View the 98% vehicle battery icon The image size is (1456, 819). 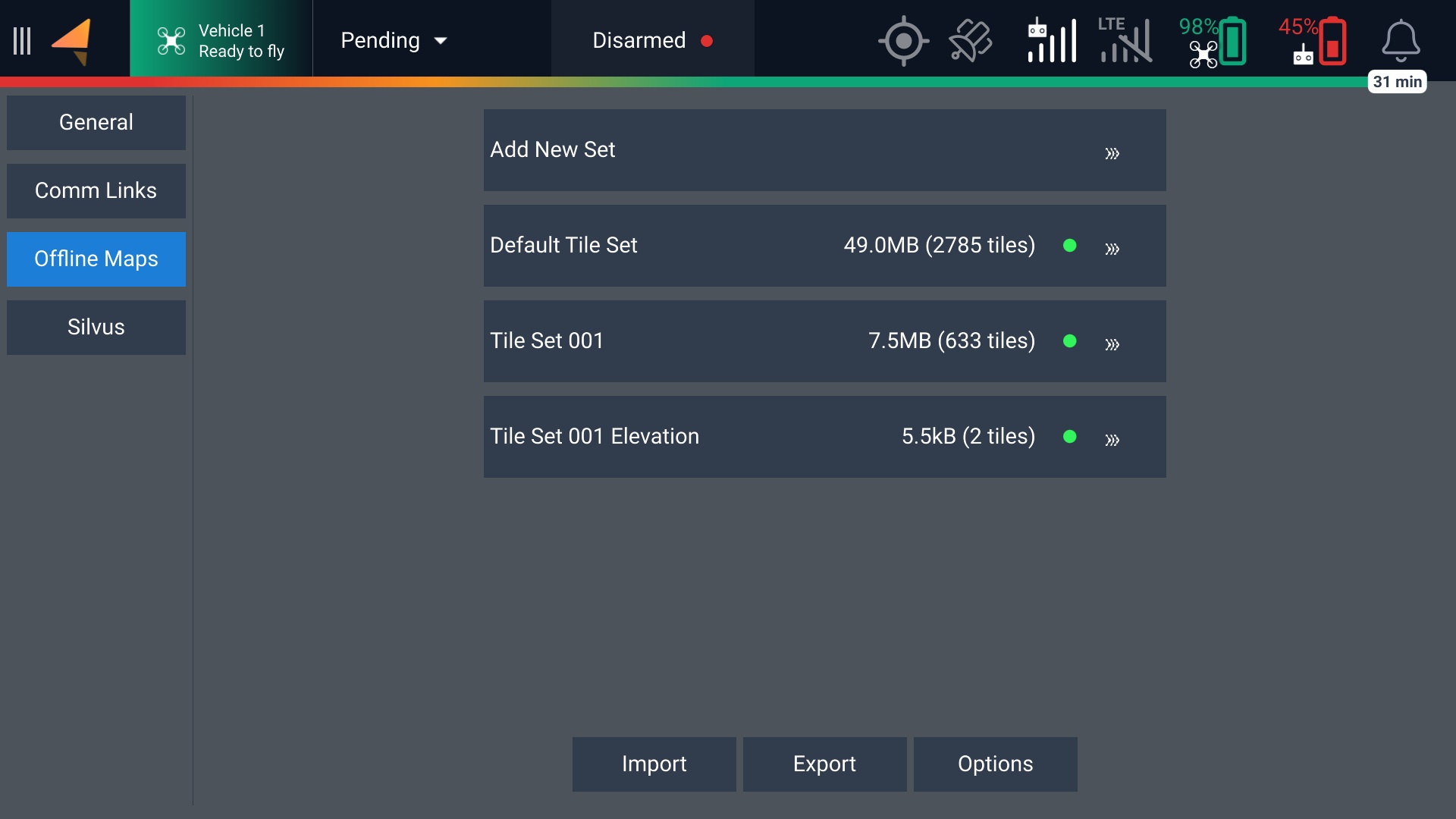1213,42
